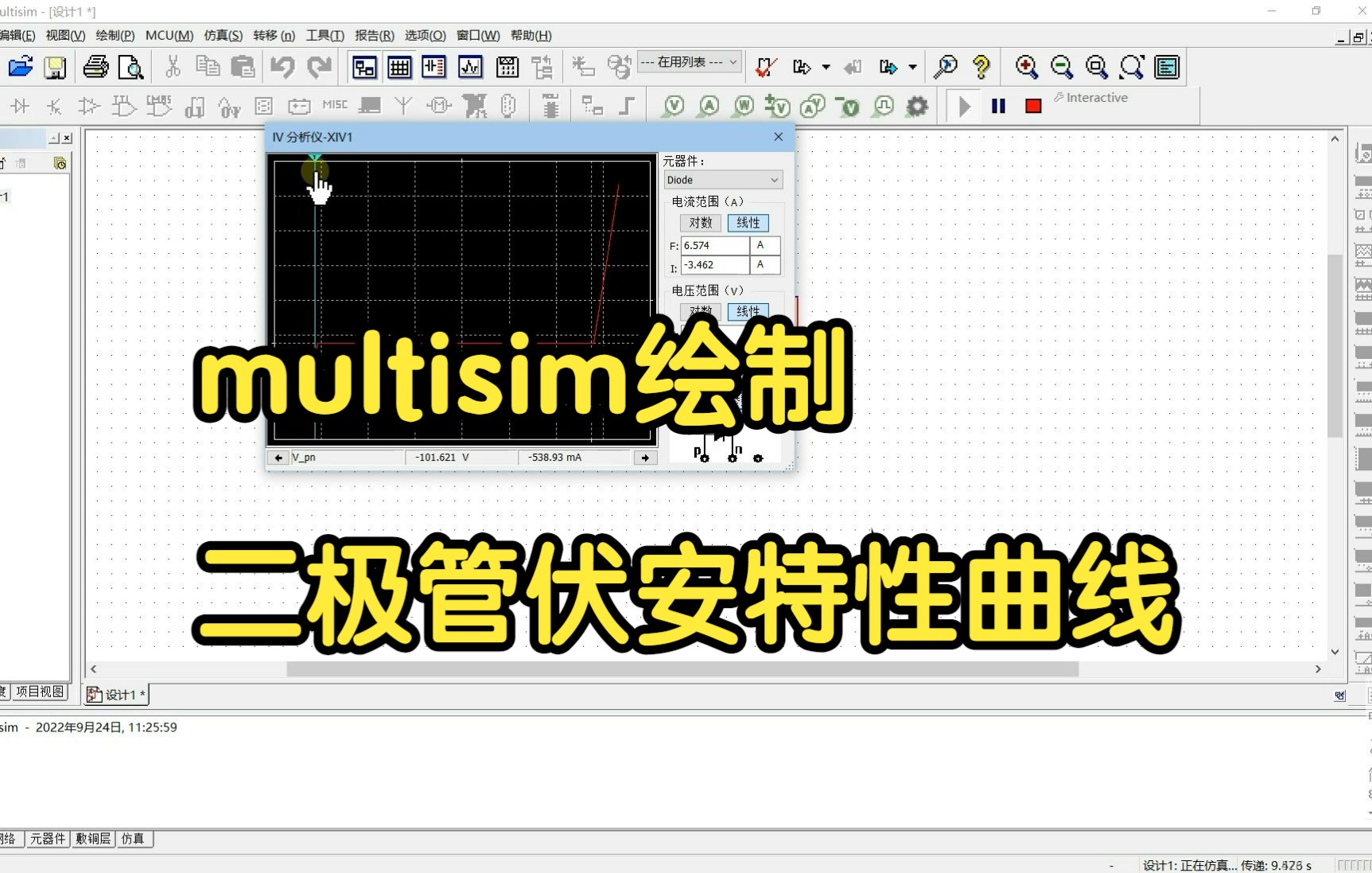The height and width of the screenshot is (873, 1372).
Task: Open print preview icon
Action: [130, 67]
